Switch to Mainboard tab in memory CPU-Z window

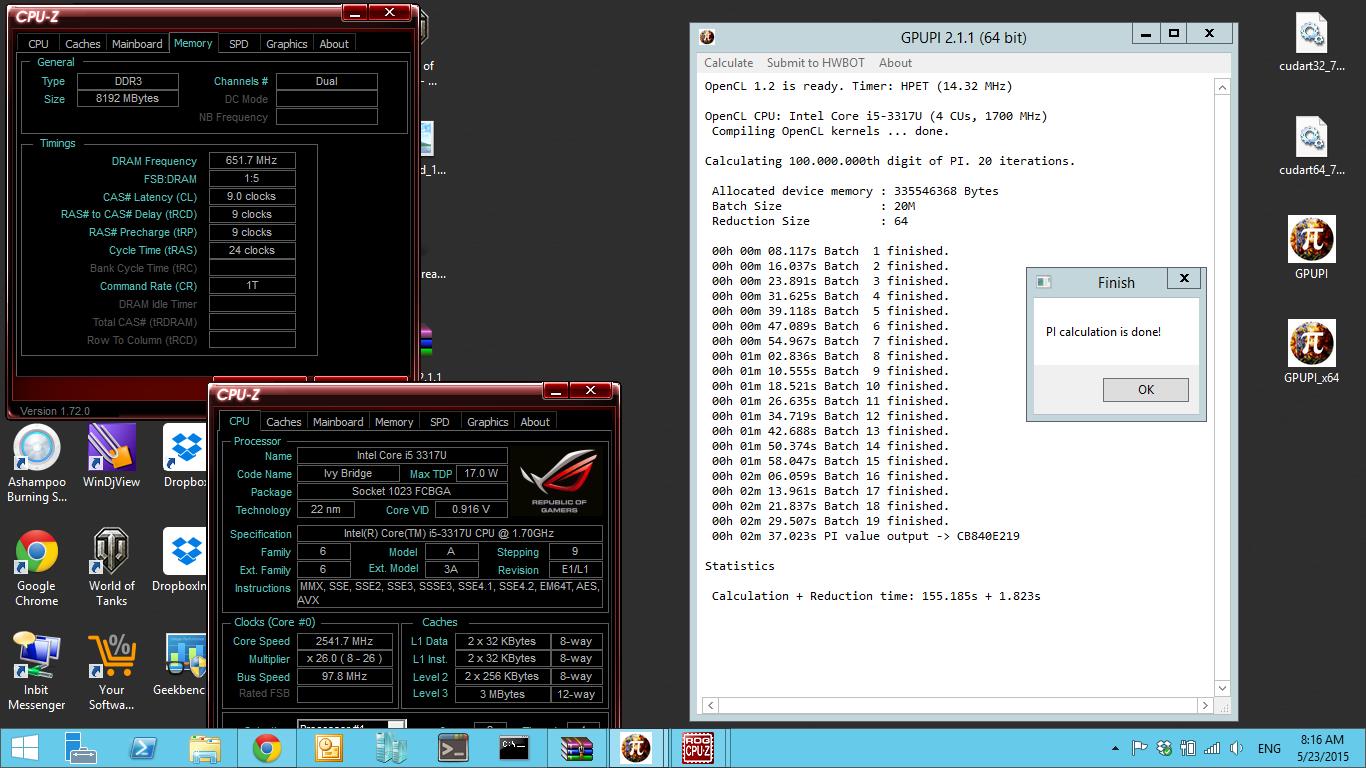pos(137,44)
